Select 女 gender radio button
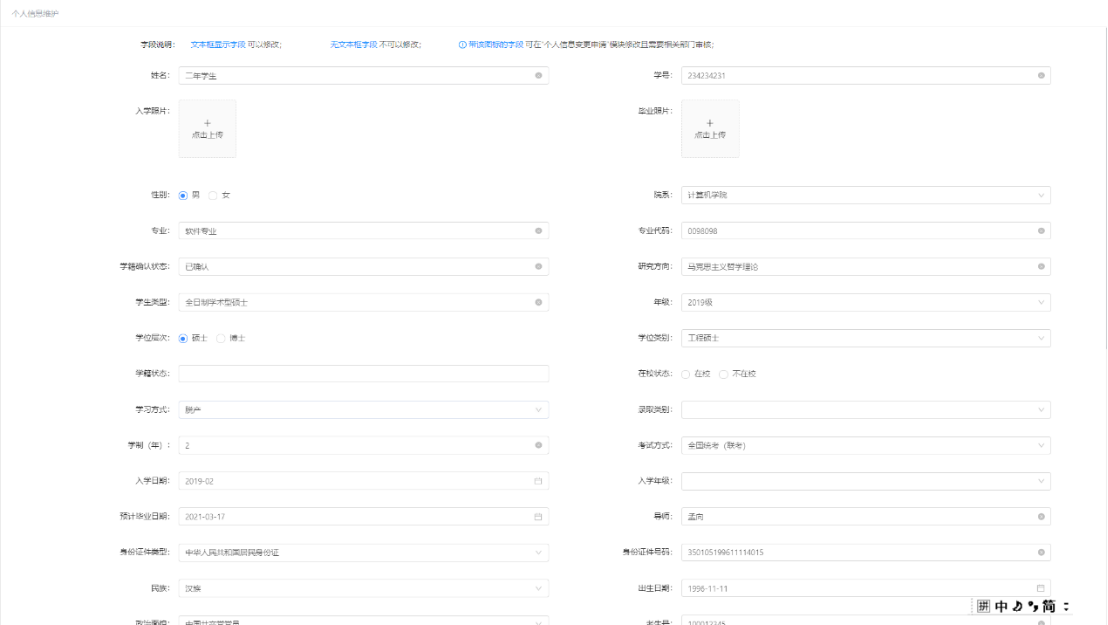1108x625 pixels. (x=213, y=195)
